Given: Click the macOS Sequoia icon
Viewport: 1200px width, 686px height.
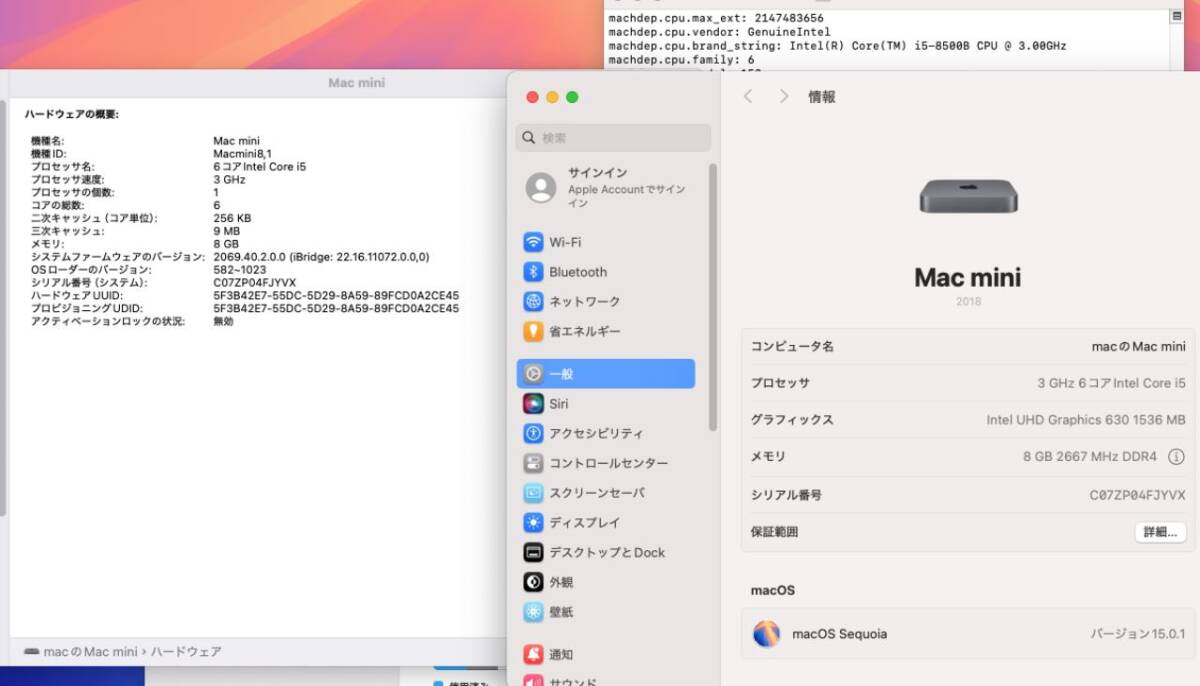Looking at the screenshot, I should click(x=767, y=633).
